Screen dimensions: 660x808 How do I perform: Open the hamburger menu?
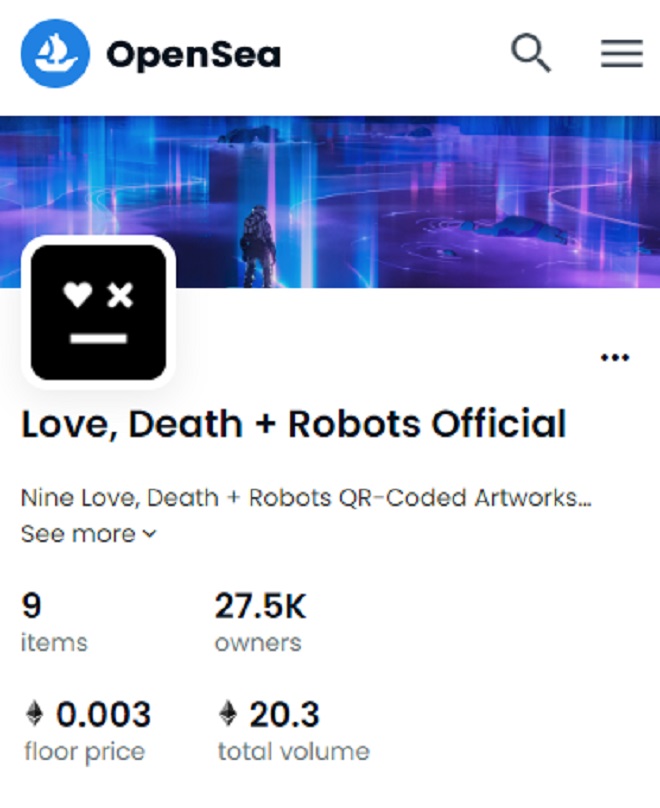click(x=621, y=53)
